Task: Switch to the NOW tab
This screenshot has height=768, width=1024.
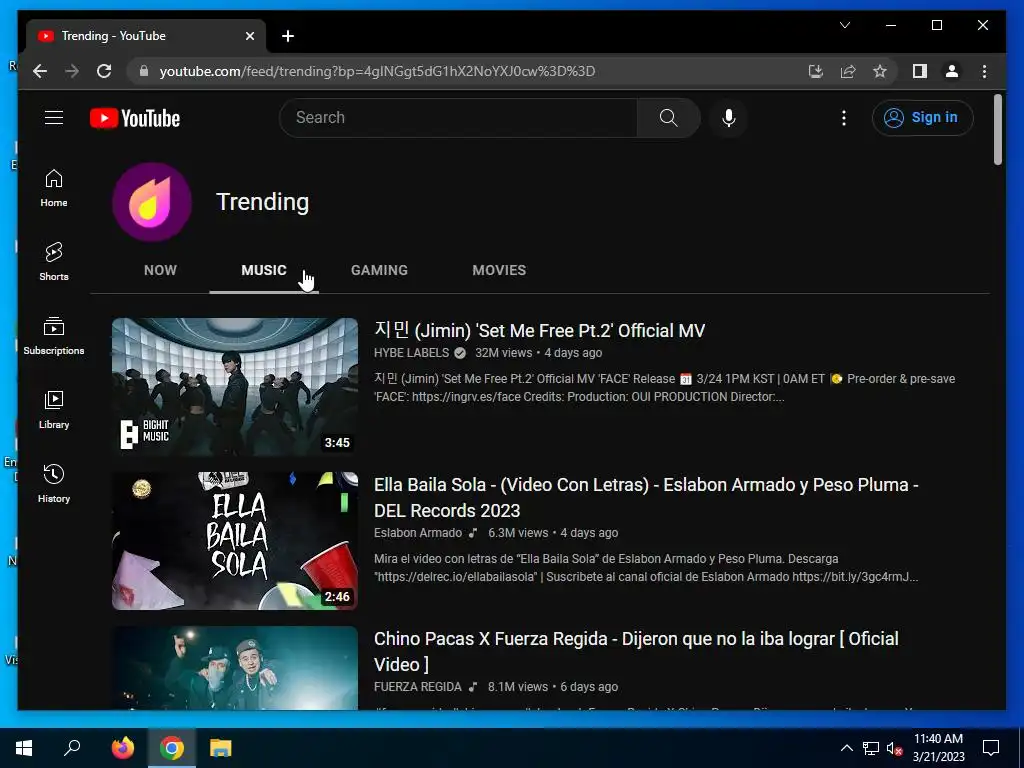Action: tap(160, 270)
